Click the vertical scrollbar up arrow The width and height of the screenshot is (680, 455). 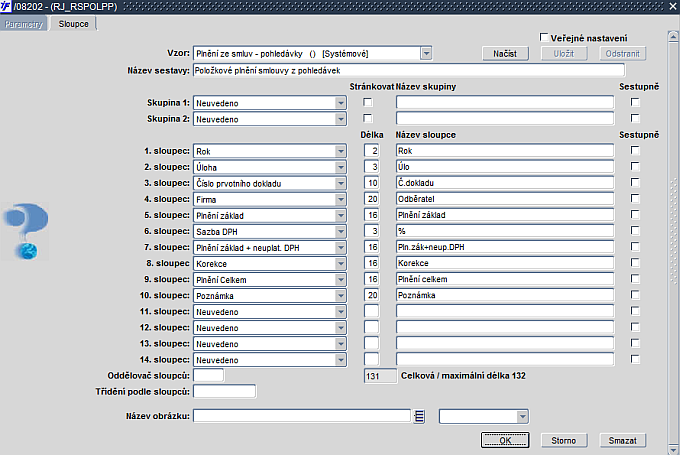click(x=673, y=36)
